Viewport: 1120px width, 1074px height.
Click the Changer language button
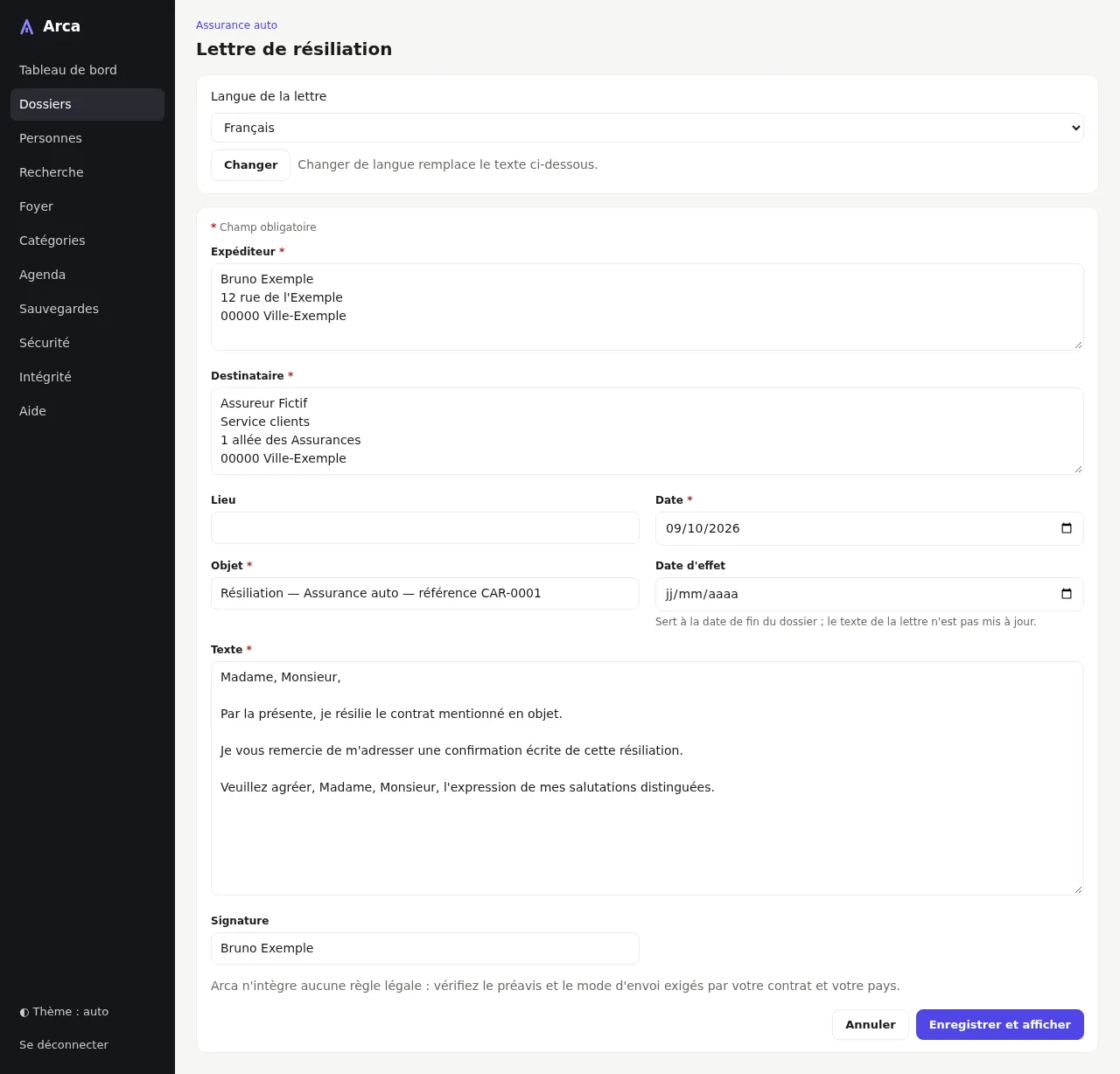click(250, 165)
